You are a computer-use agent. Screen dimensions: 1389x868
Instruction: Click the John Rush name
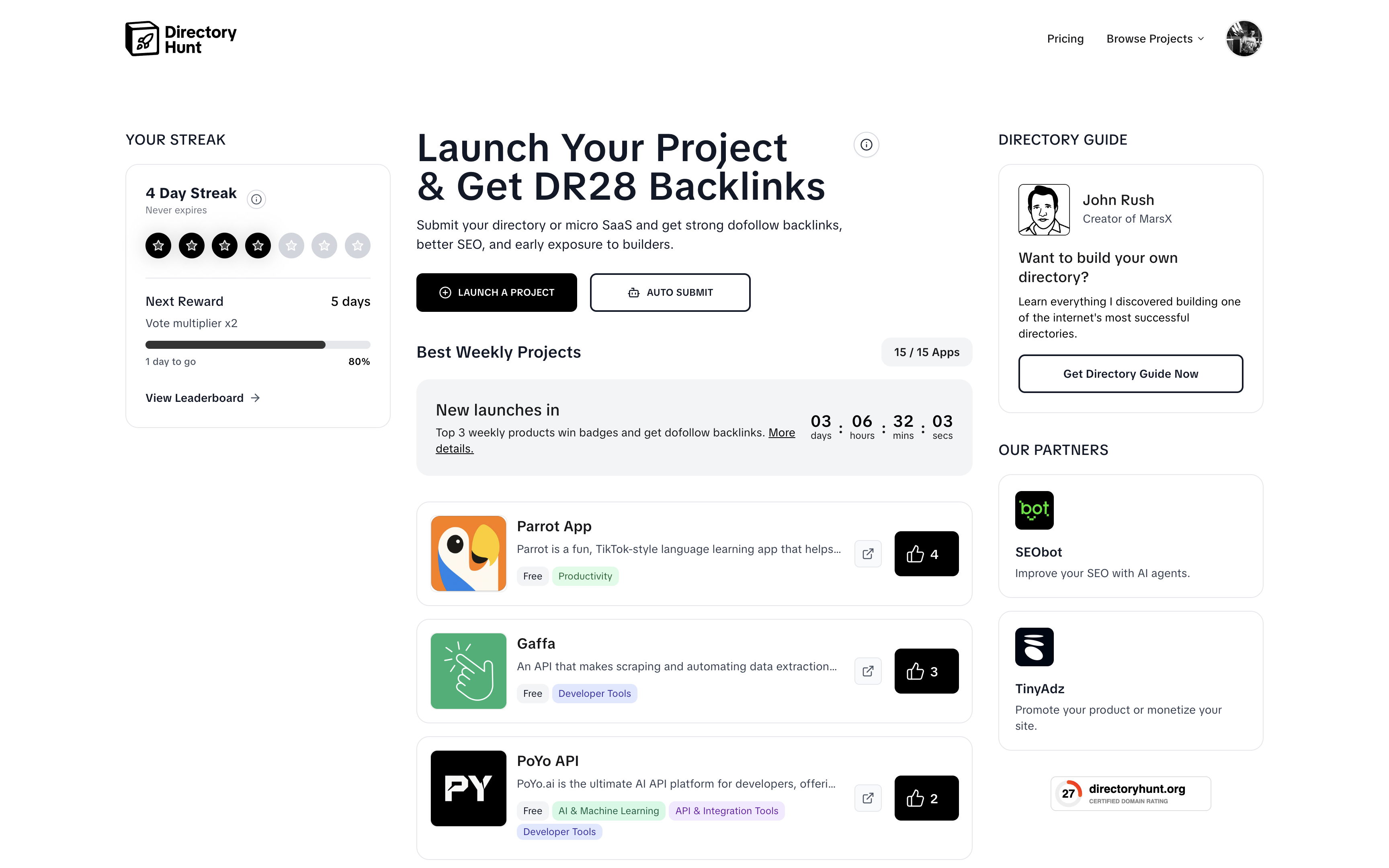pos(1118,200)
